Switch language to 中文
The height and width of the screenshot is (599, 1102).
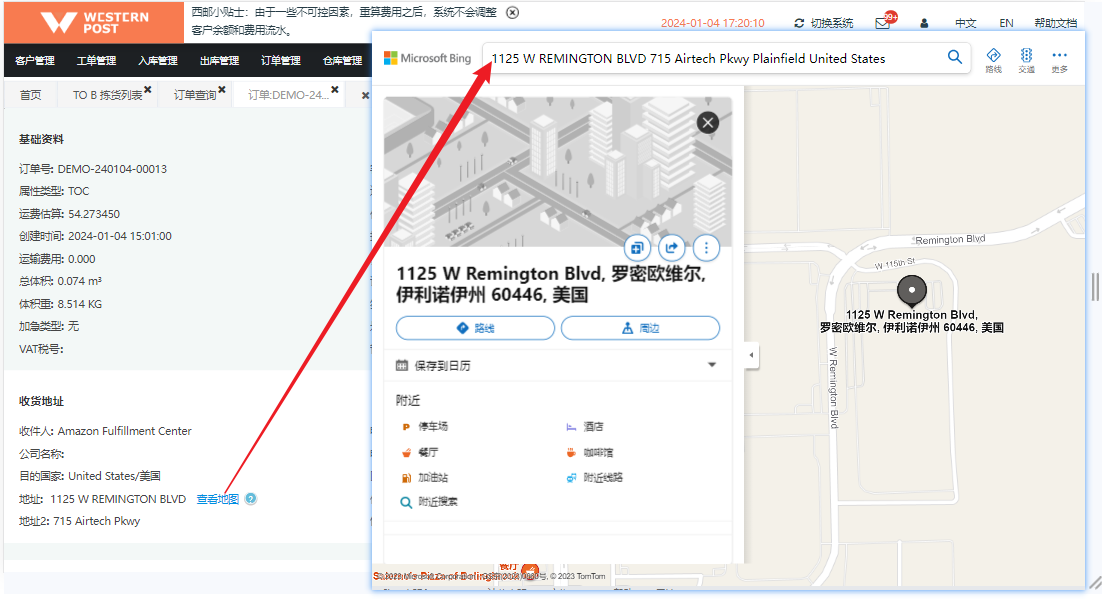966,23
